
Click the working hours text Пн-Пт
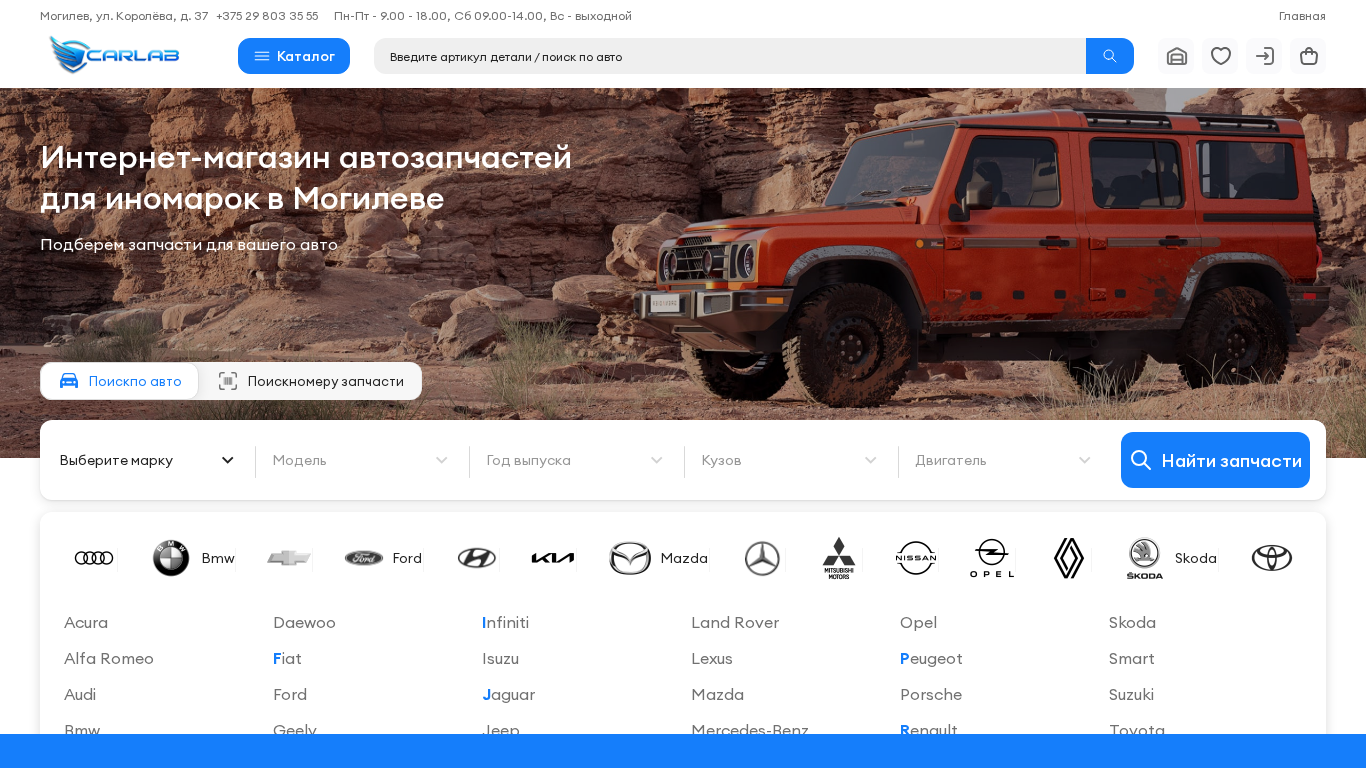tap(483, 16)
